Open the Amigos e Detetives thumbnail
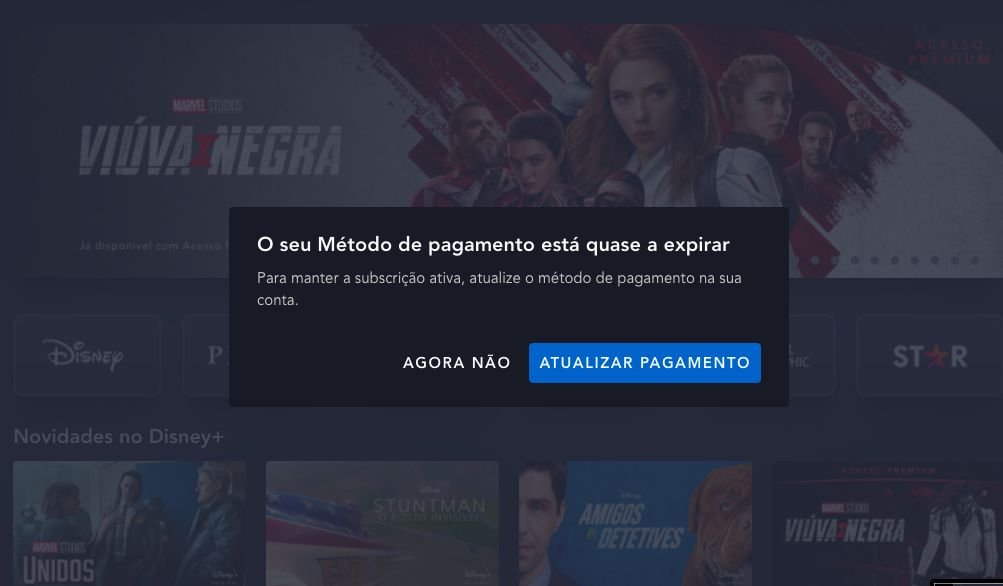This screenshot has height=586, width=1003. click(x=635, y=523)
